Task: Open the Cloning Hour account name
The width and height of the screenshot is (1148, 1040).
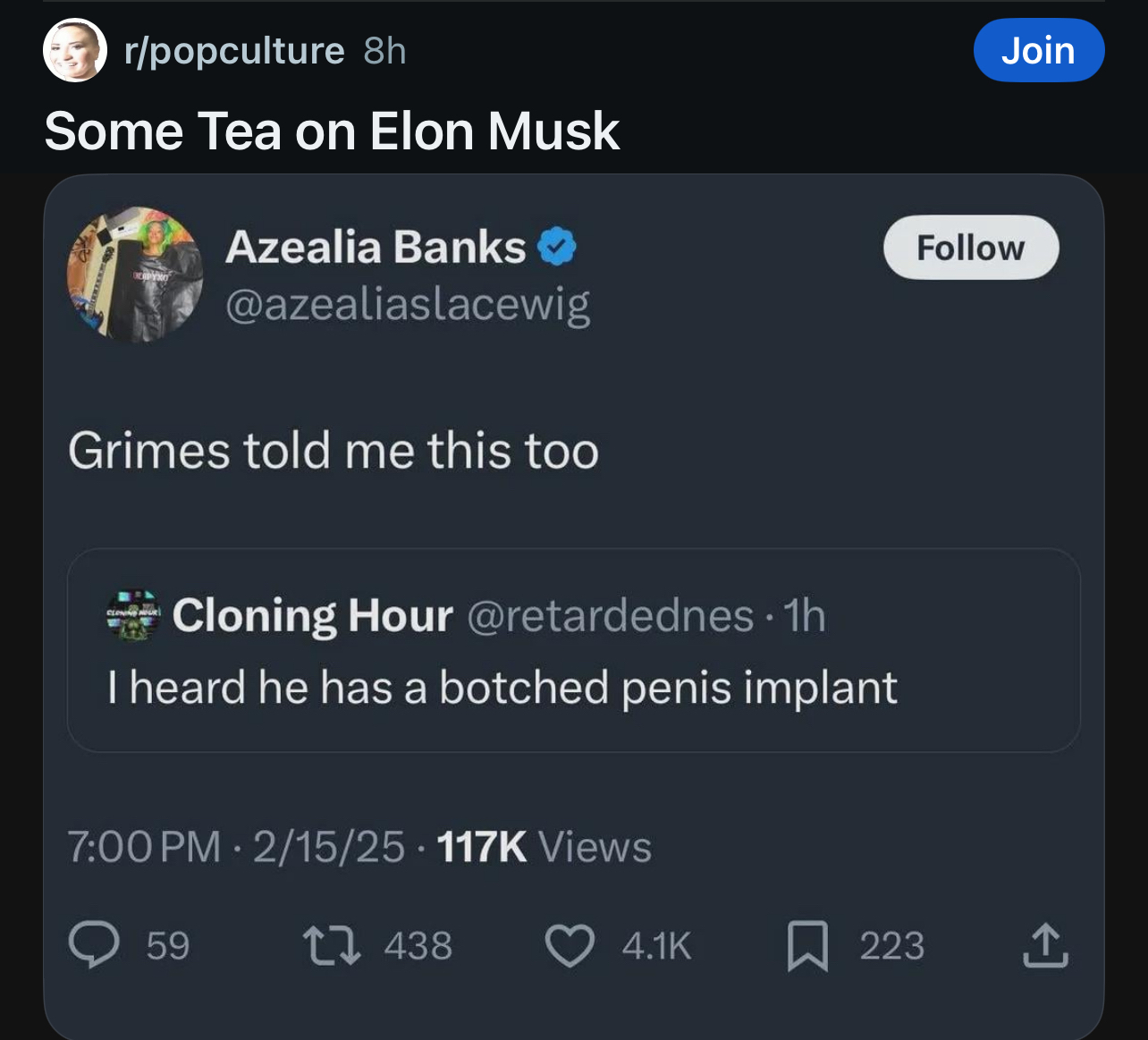Action: click(x=313, y=615)
